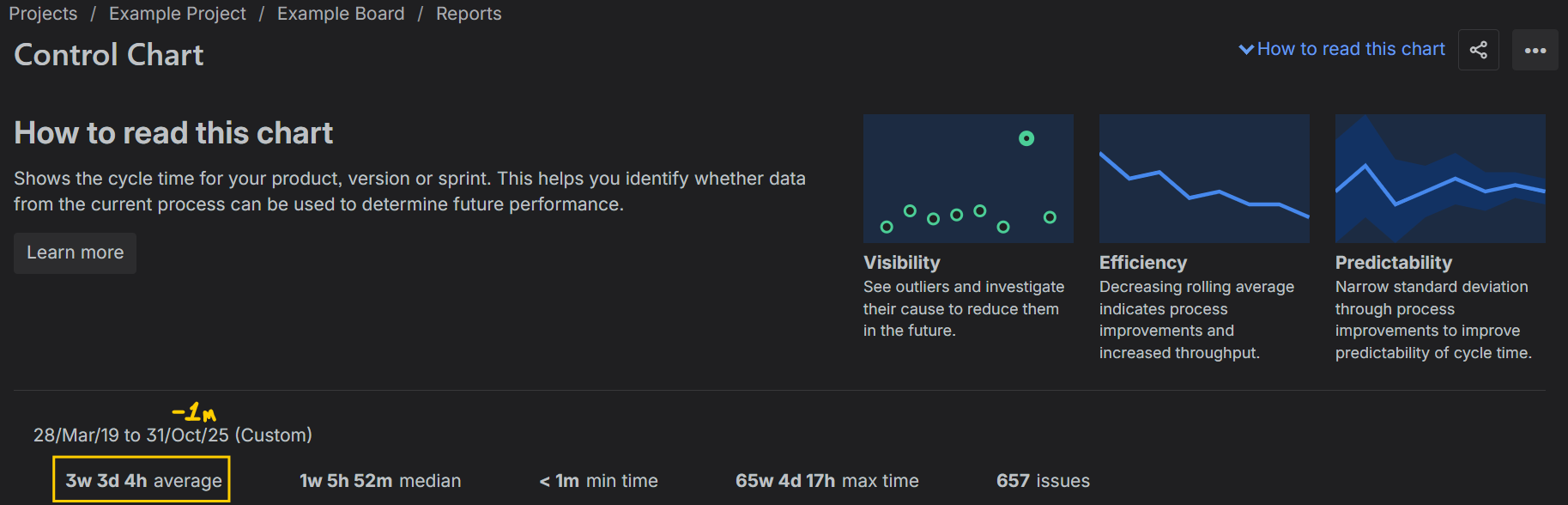Click the 657 issues count

click(1043, 481)
